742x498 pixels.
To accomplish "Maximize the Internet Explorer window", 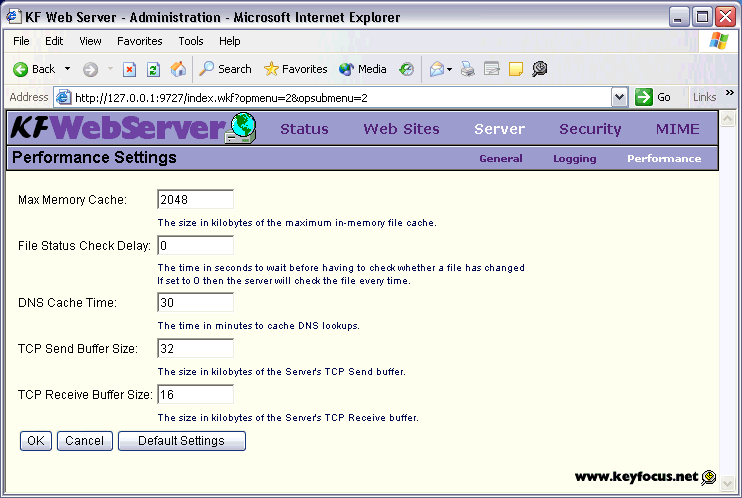I will pyautogui.click(x=702, y=17).
